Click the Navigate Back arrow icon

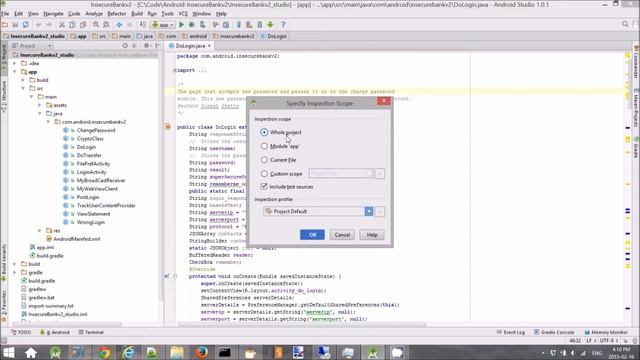coord(119,25)
